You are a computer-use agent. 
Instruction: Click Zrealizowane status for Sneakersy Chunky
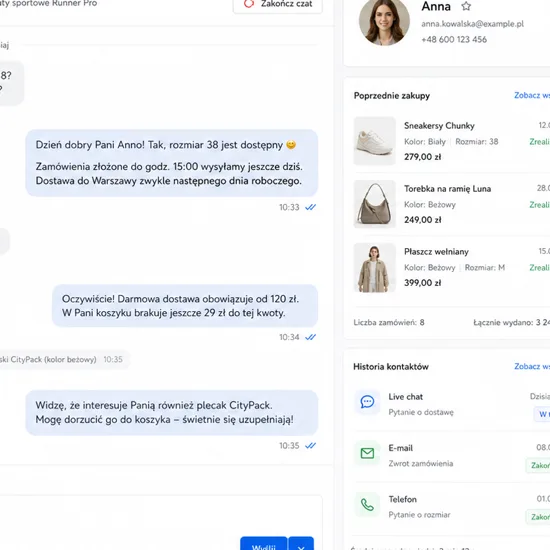539,142
